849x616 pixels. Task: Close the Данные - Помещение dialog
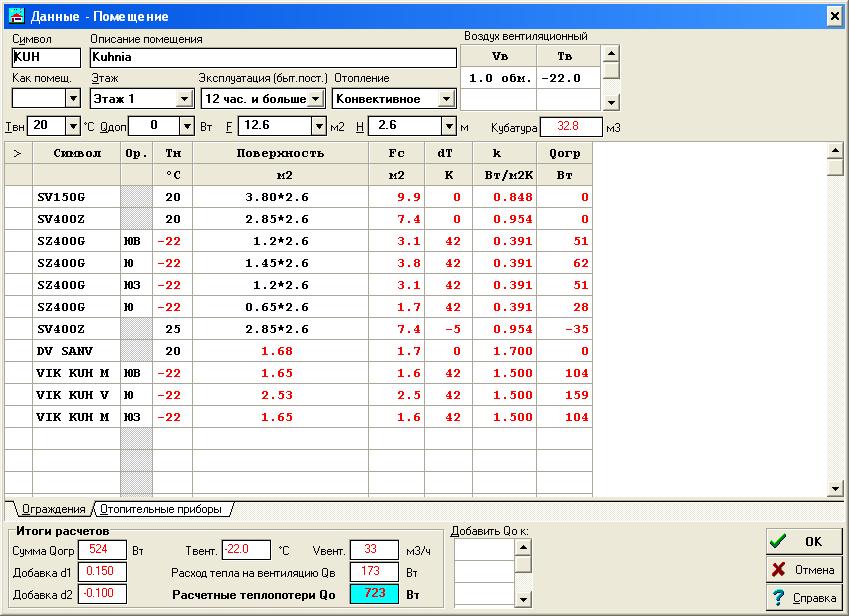coord(834,16)
